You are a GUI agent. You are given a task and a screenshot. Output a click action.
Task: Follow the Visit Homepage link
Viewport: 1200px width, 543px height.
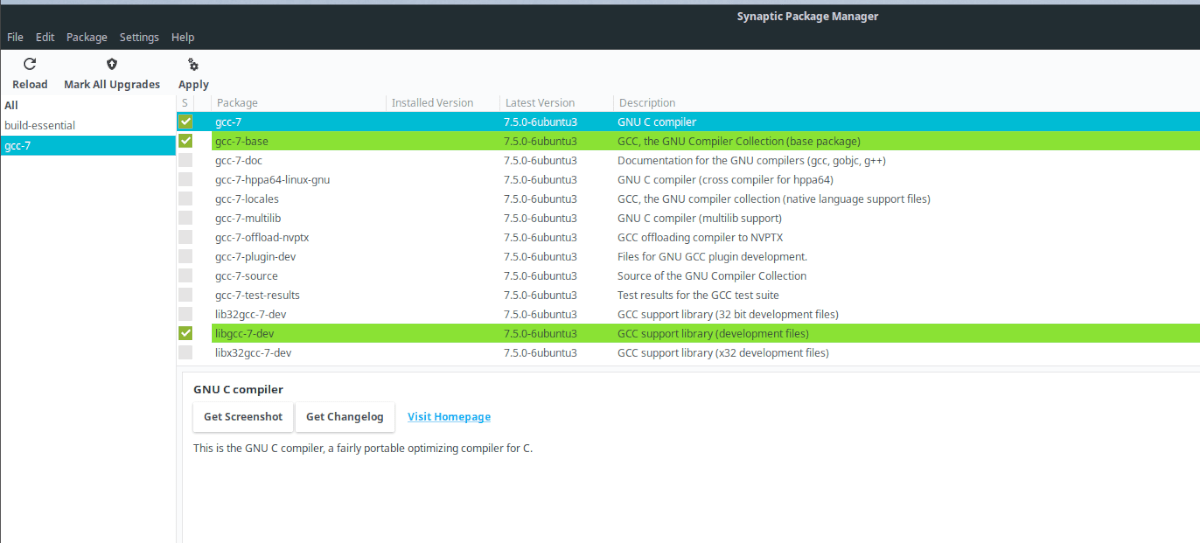pos(449,417)
